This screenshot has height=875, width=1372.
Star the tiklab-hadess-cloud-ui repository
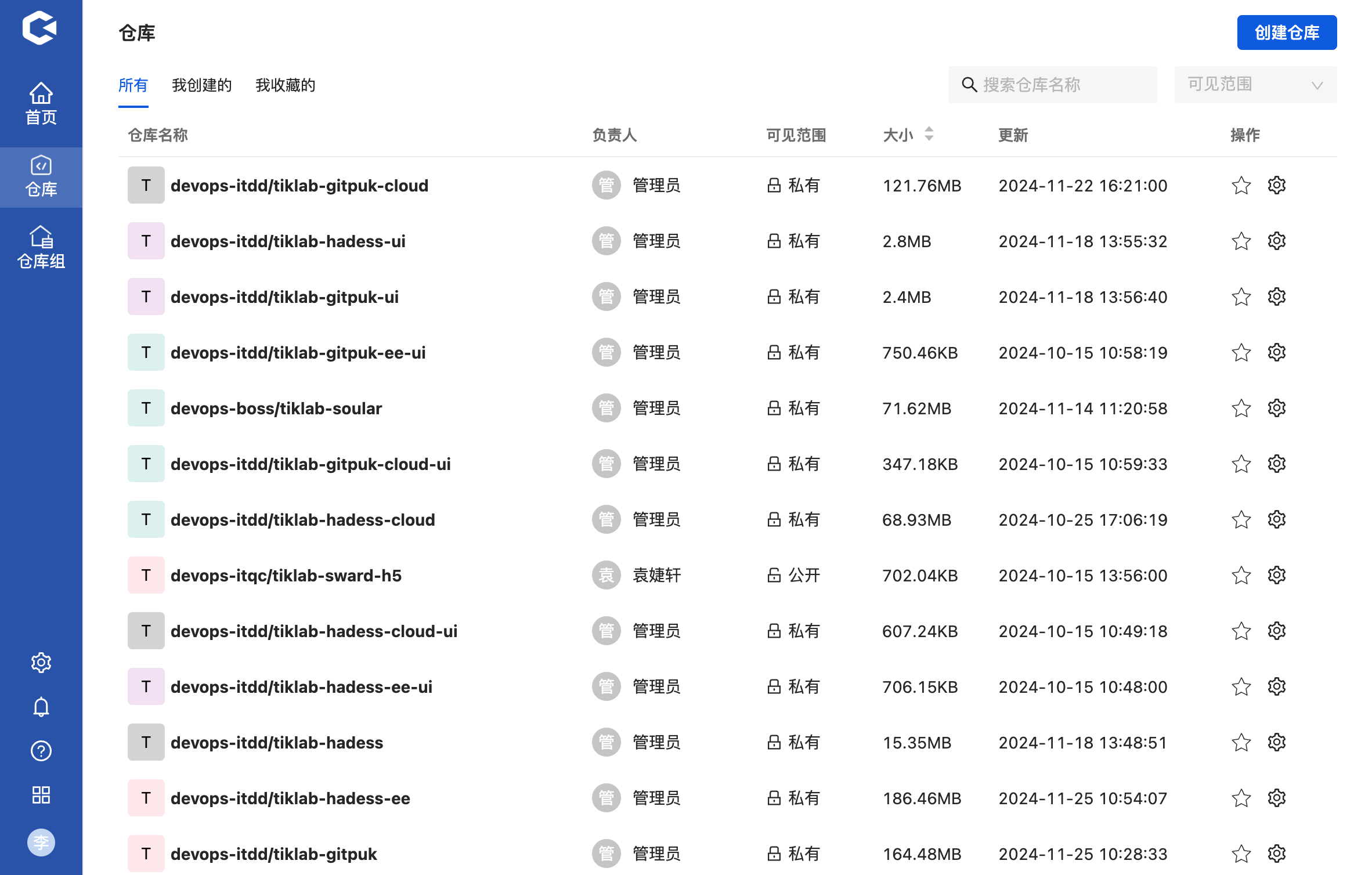click(x=1241, y=631)
